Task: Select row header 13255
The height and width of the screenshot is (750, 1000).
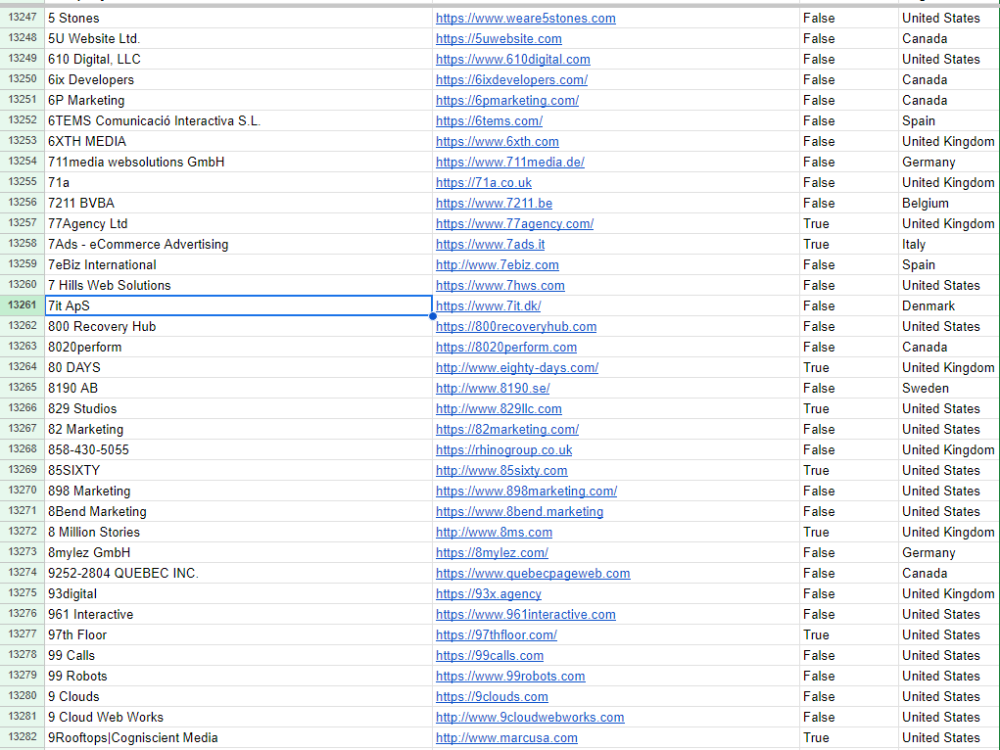Action: click(x=22, y=182)
